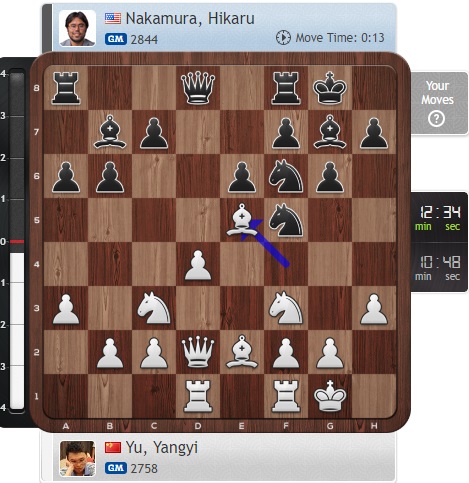
Task: Click the evaluation bar beside the board
Action: [x=17, y=240]
